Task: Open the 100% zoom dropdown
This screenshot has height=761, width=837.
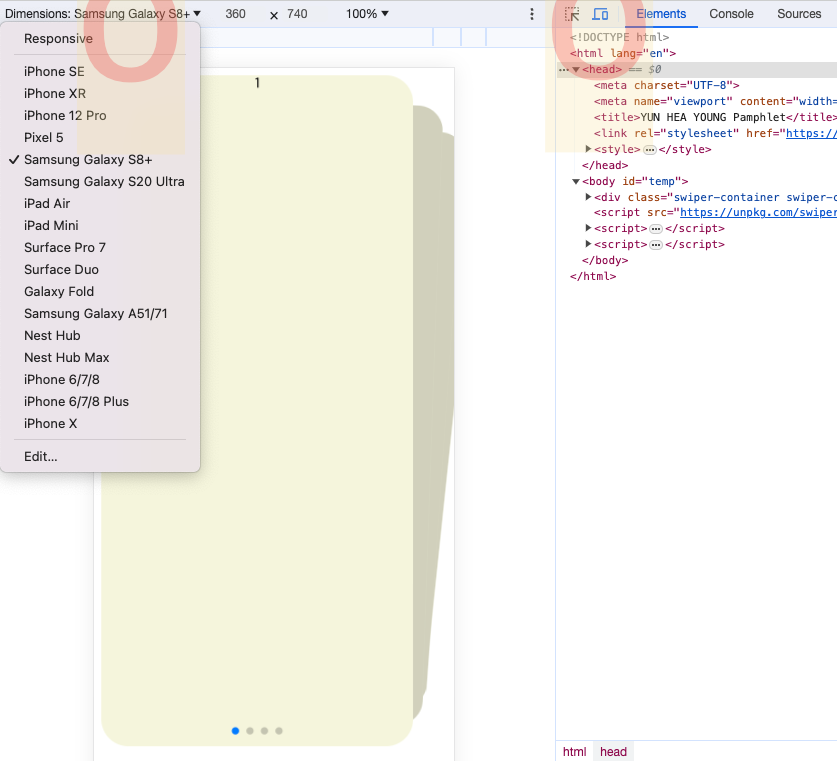Action: click(367, 14)
